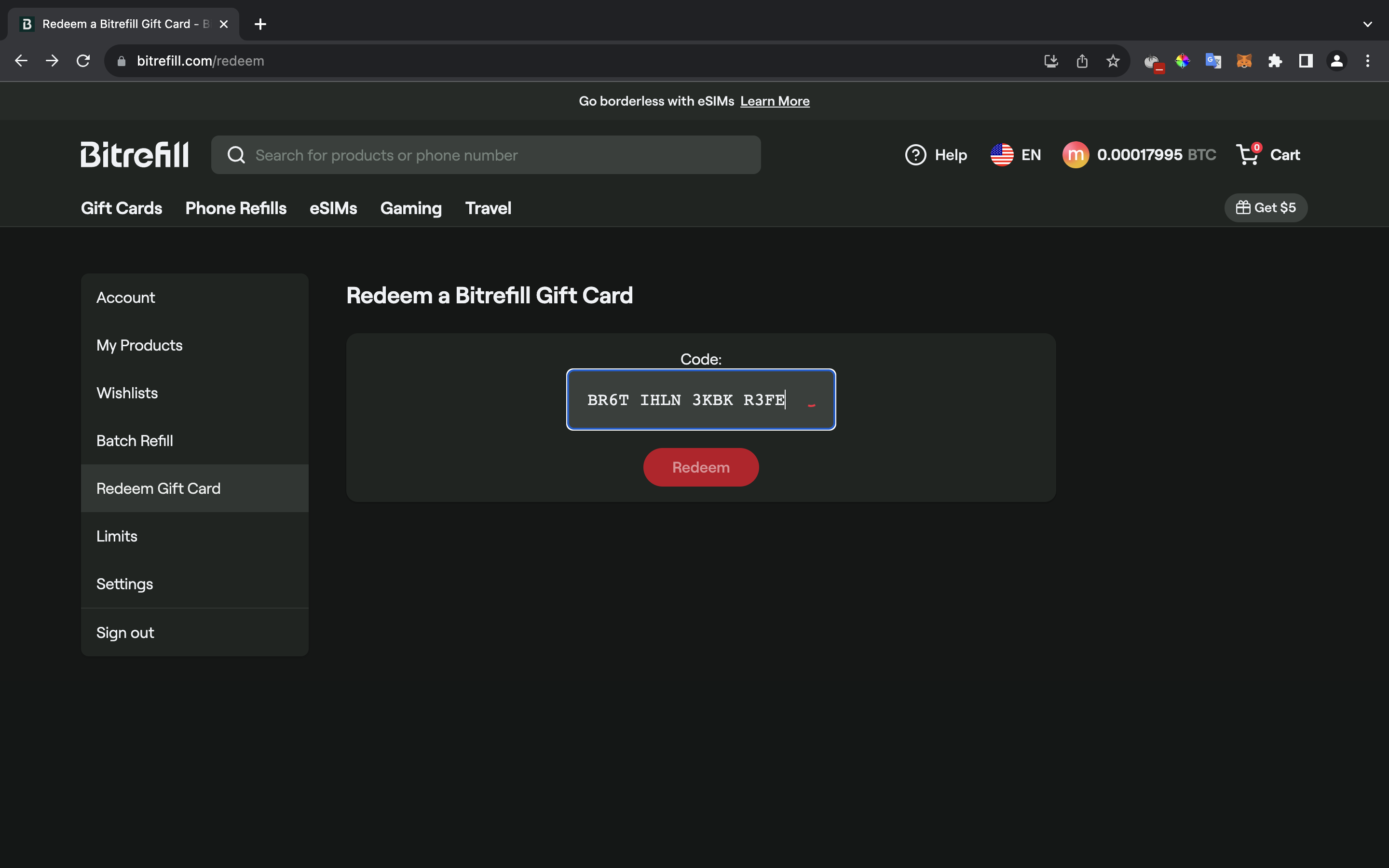
Task: Reload the page with refresh icon
Action: pyautogui.click(x=83, y=61)
